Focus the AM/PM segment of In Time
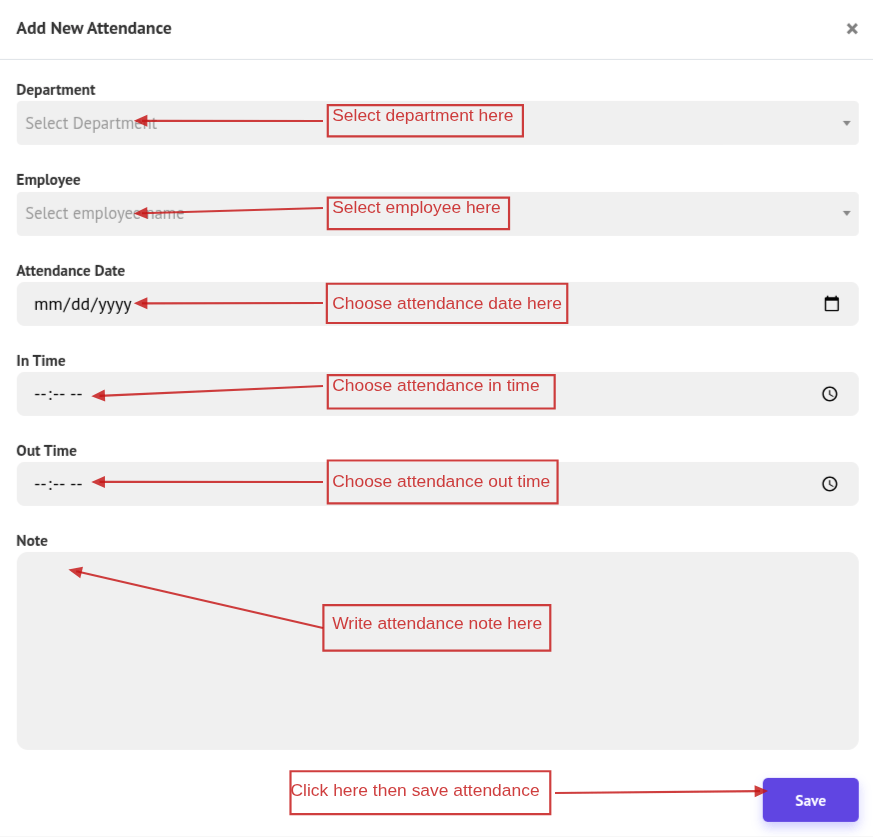This screenshot has height=837, width=873. point(76,394)
